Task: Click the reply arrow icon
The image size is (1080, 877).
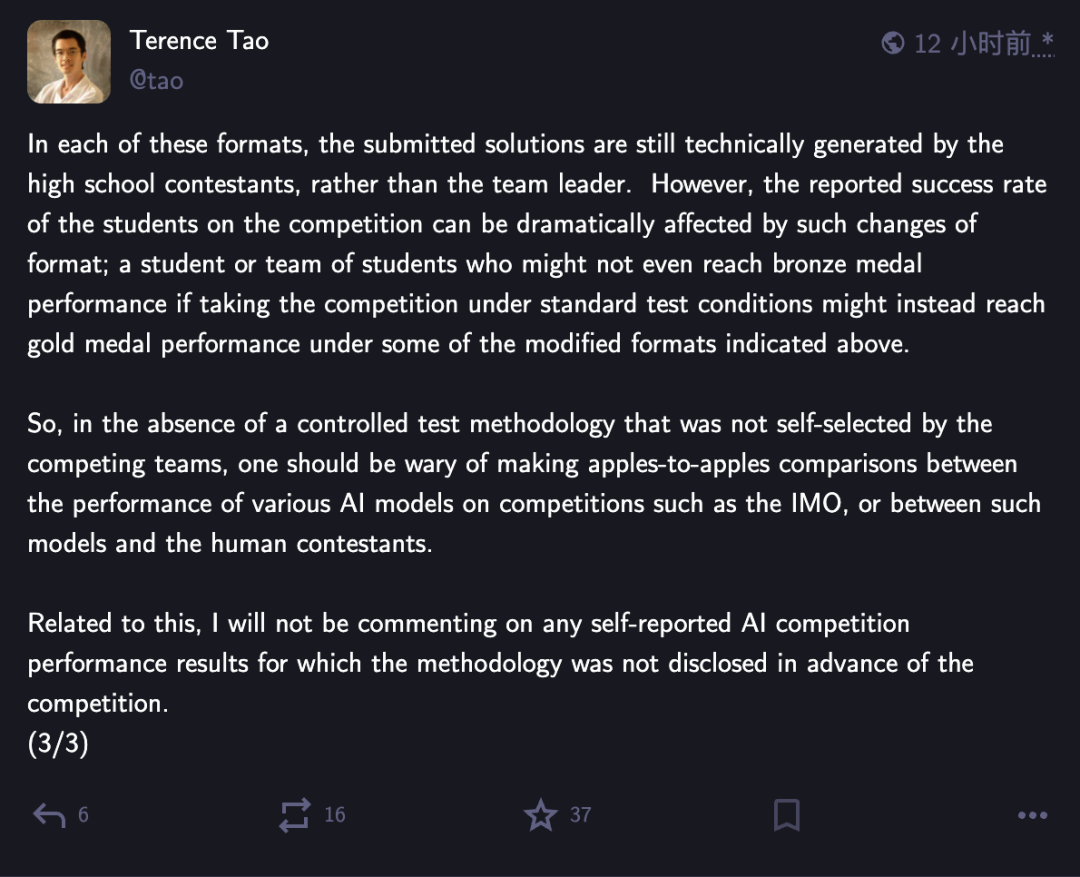Action: [49, 816]
